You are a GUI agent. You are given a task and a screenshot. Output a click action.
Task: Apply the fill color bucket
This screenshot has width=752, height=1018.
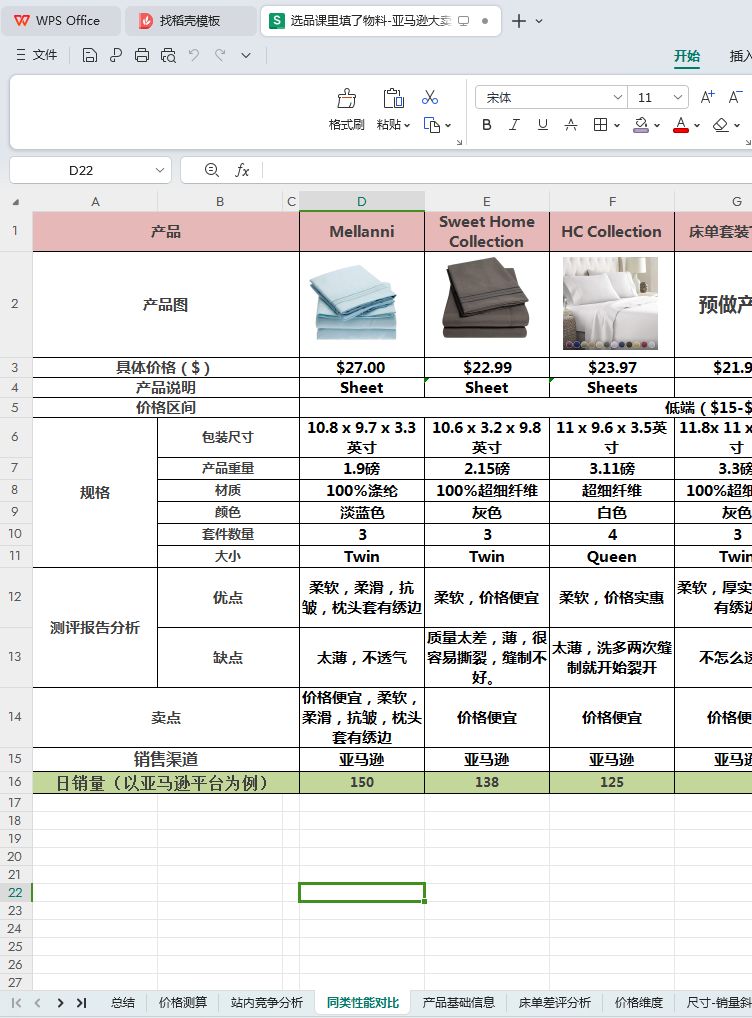pyautogui.click(x=641, y=125)
